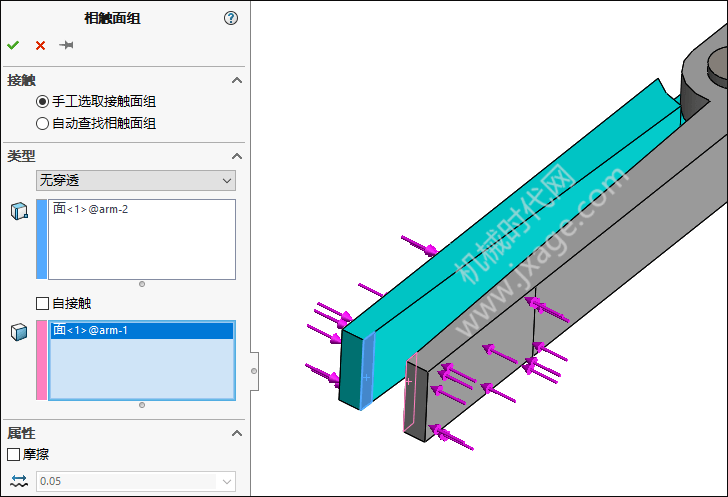The height and width of the screenshot is (497, 728).
Task: Click the panel collapse handle on divider
Action: pyautogui.click(x=254, y=371)
